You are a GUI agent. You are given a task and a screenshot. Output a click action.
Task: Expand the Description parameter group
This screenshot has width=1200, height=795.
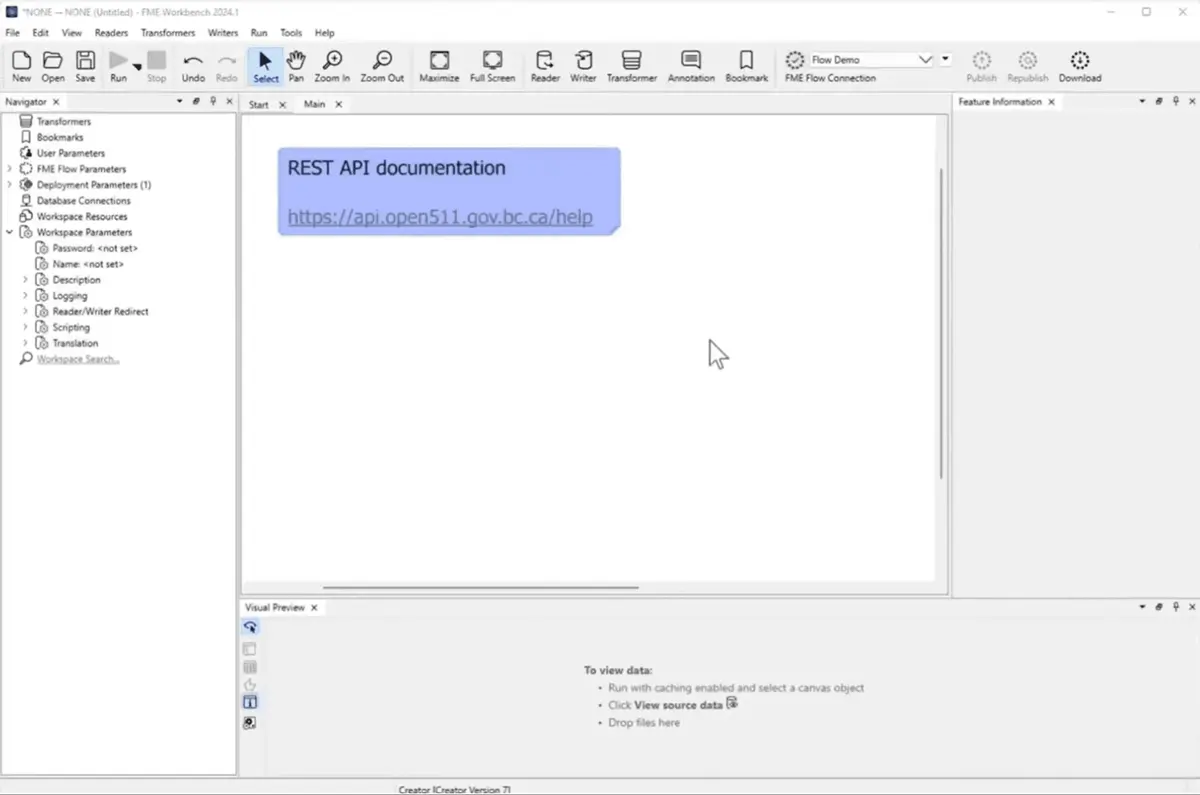(x=26, y=280)
